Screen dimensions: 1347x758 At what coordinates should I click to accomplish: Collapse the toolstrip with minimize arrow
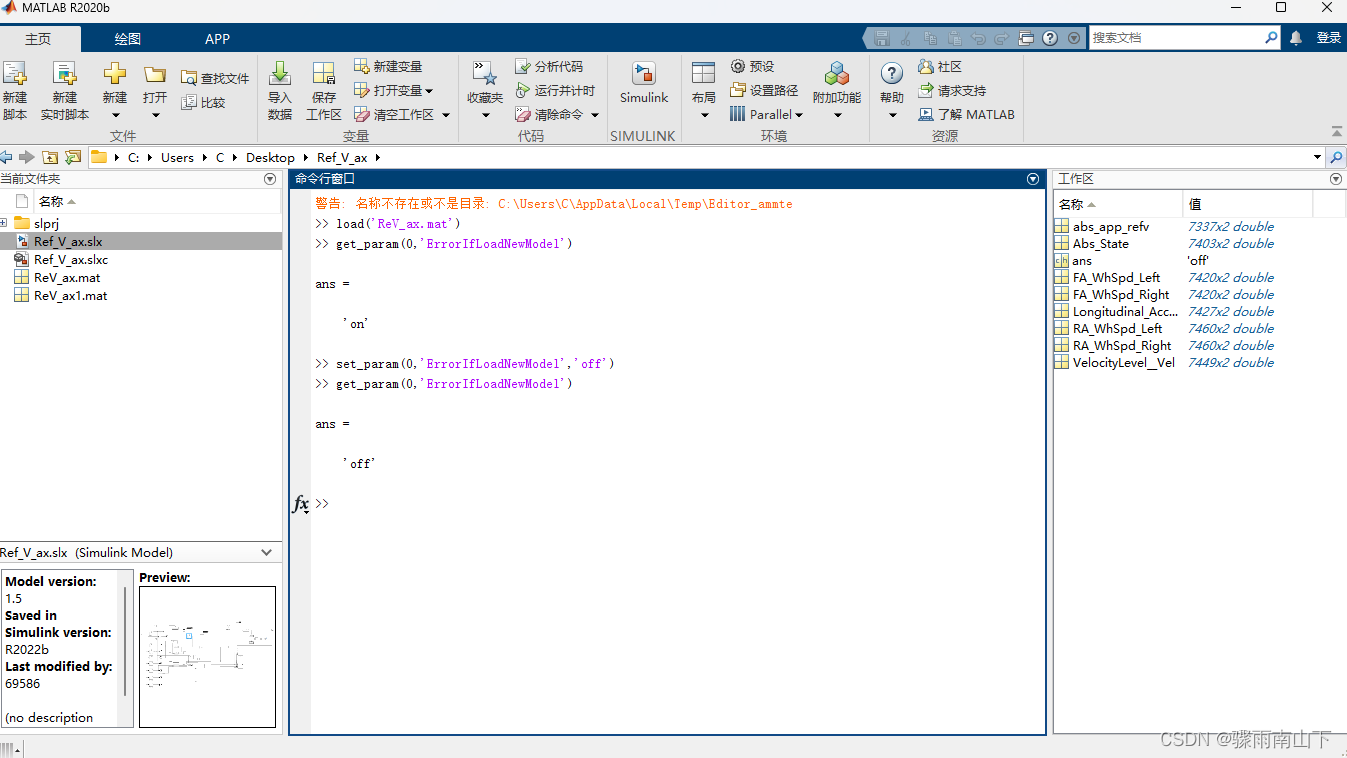1337,131
